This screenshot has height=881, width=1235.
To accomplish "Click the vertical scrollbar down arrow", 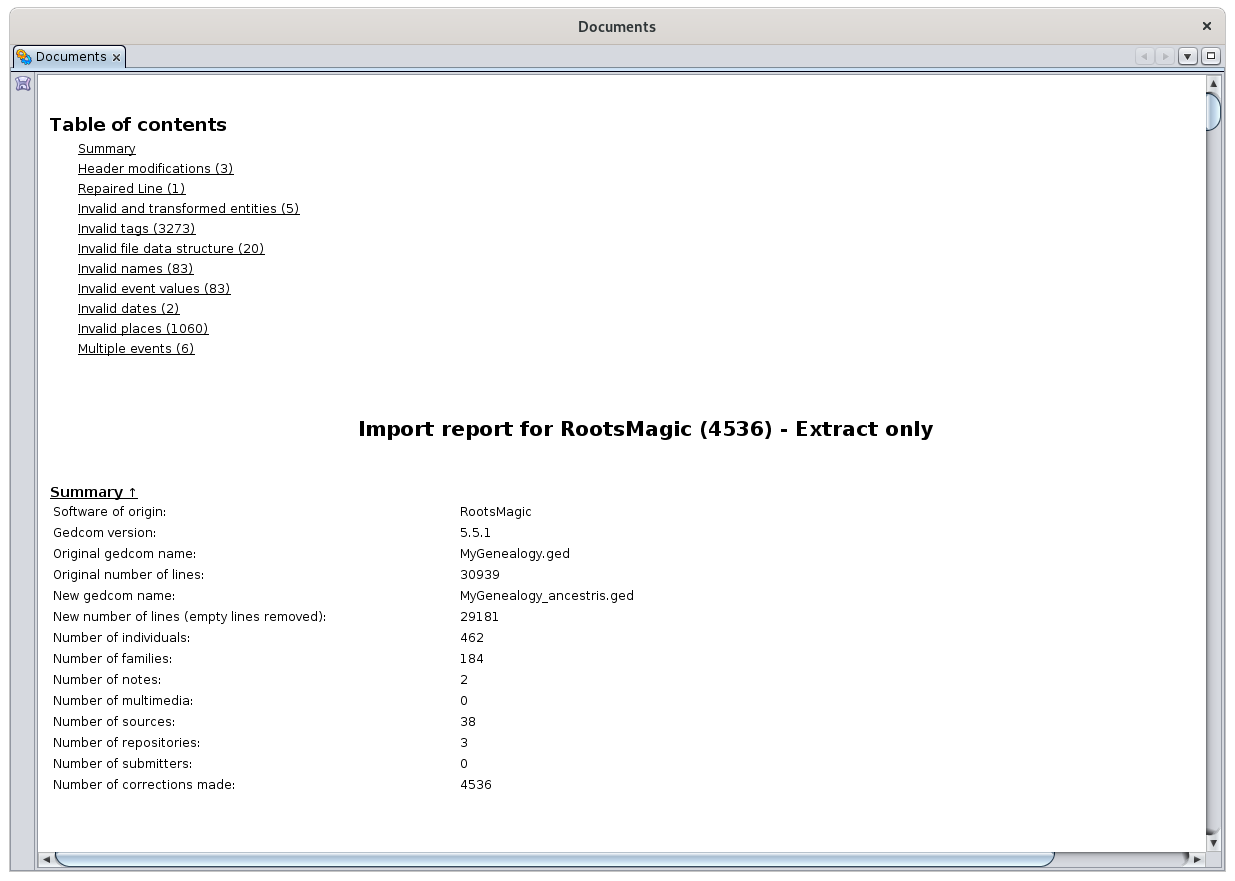I will point(1214,843).
